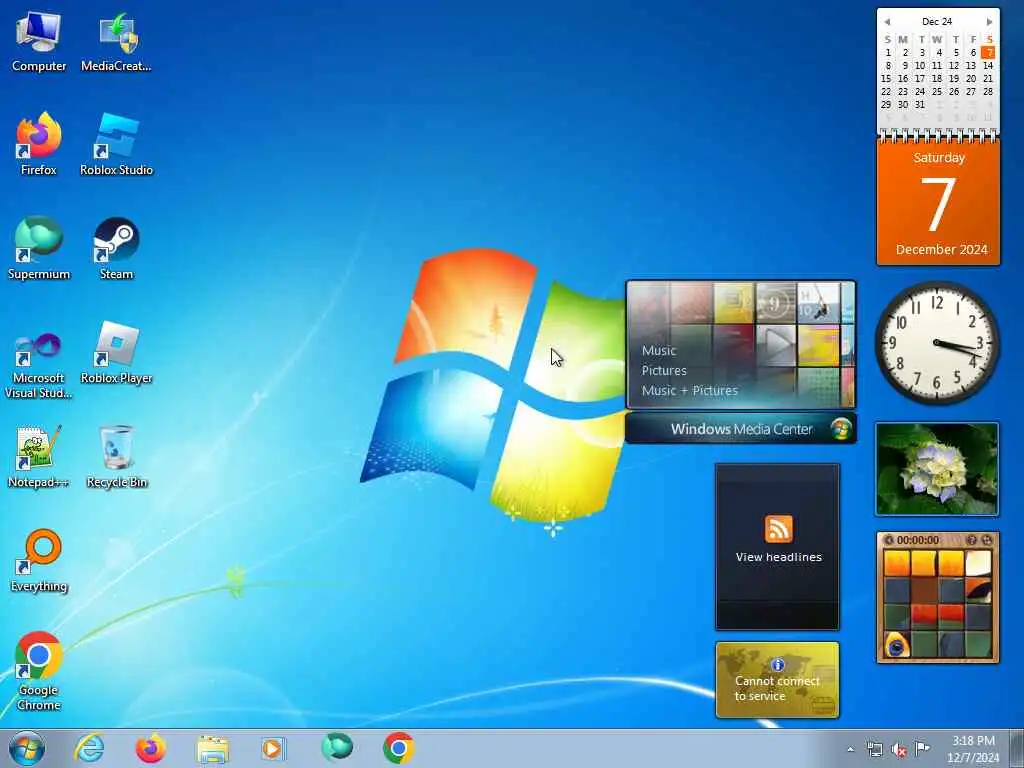
Task: Launch Chrome from the taskbar
Action: (x=398, y=748)
